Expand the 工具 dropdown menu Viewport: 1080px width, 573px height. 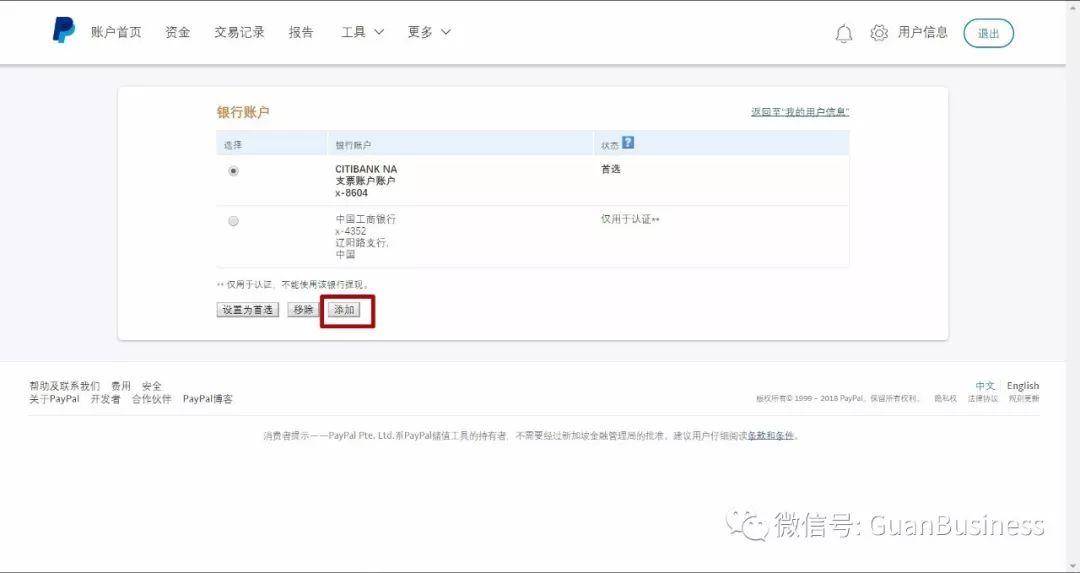tap(362, 32)
